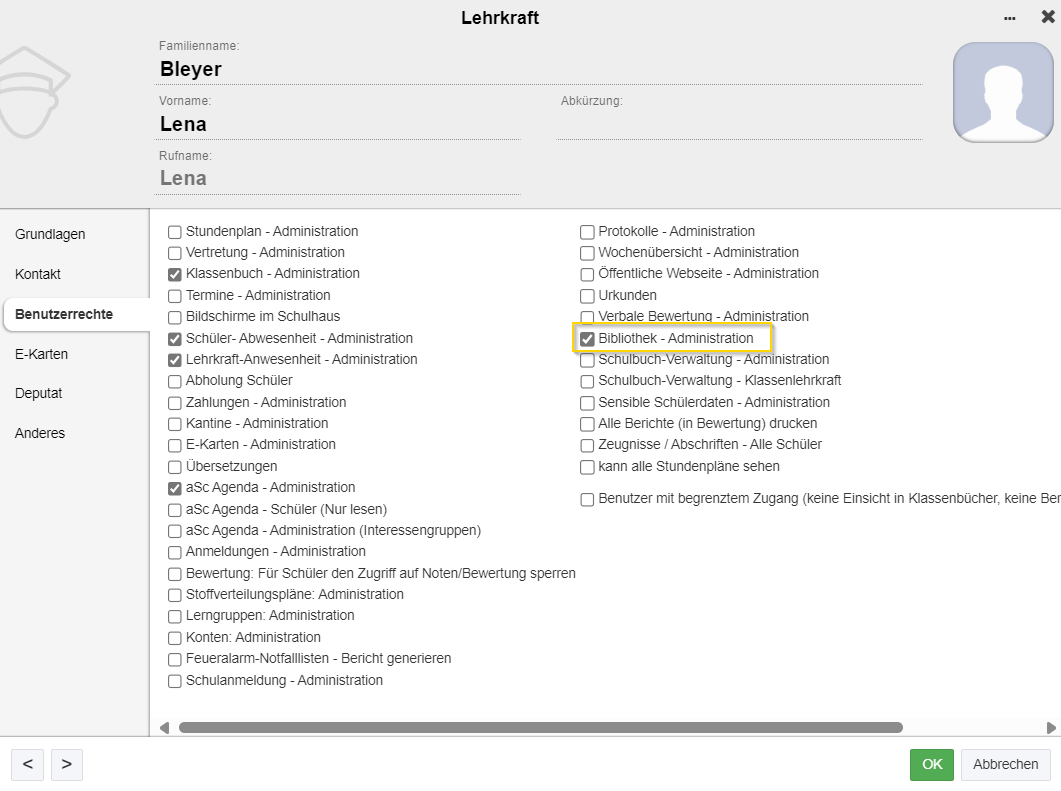Click the horizontal scrollbar thumb
The height and width of the screenshot is (791, 1061).
[541, 727]
